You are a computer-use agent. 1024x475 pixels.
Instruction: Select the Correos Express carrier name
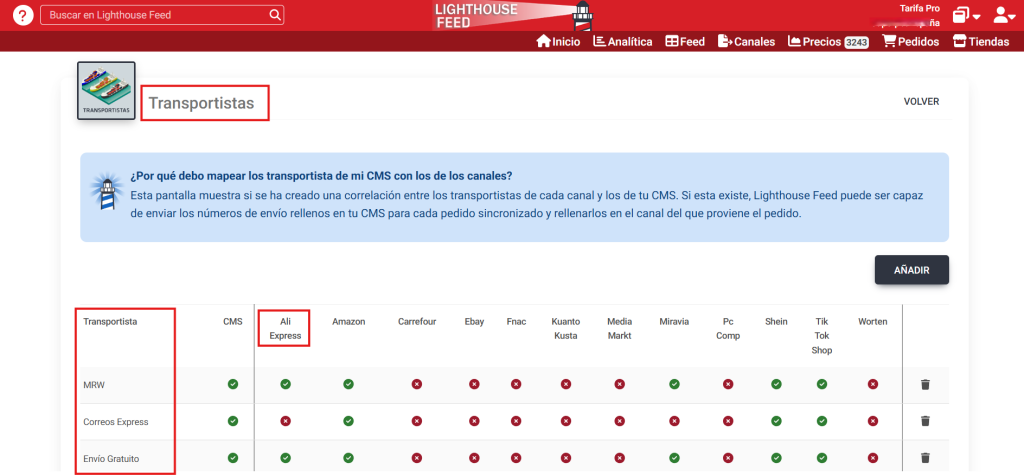[116, 421]
